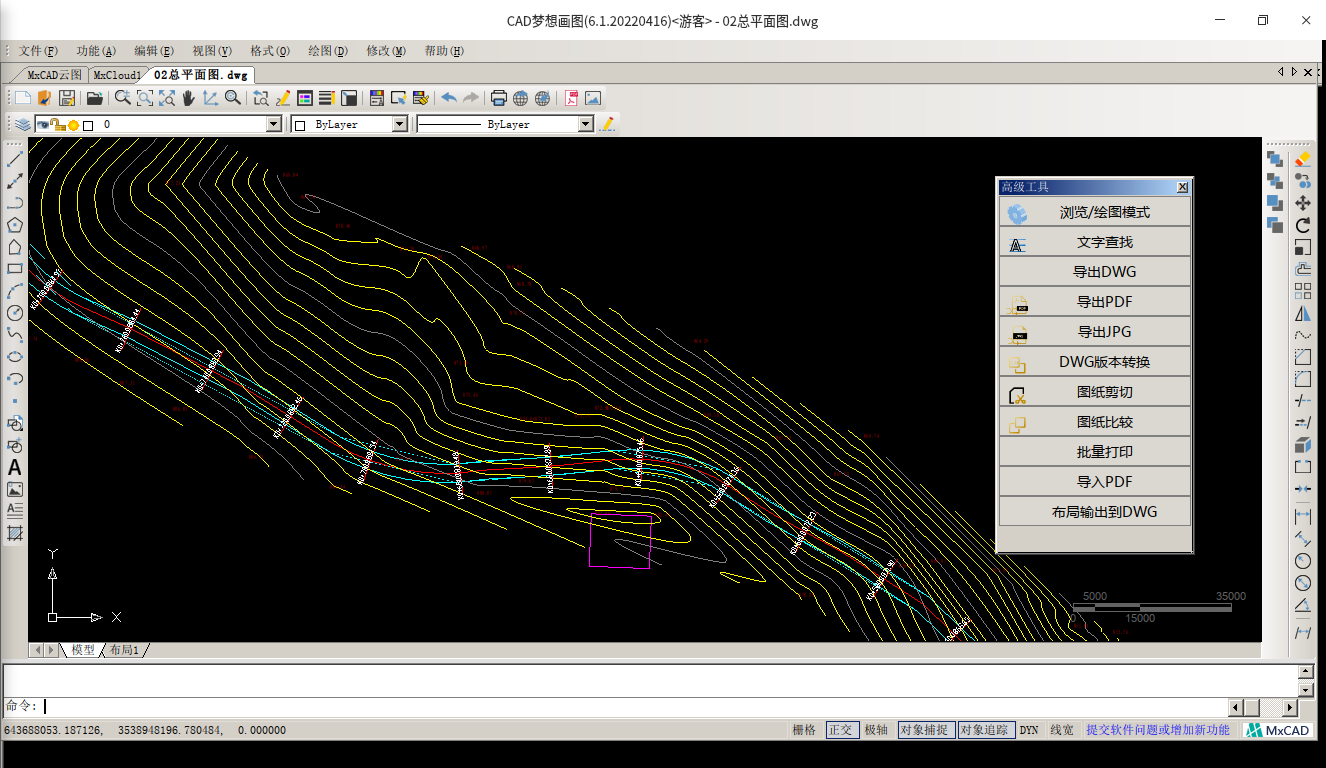
Task: Toggle 对象捕捉 object snap
Action: coord(925,730)
